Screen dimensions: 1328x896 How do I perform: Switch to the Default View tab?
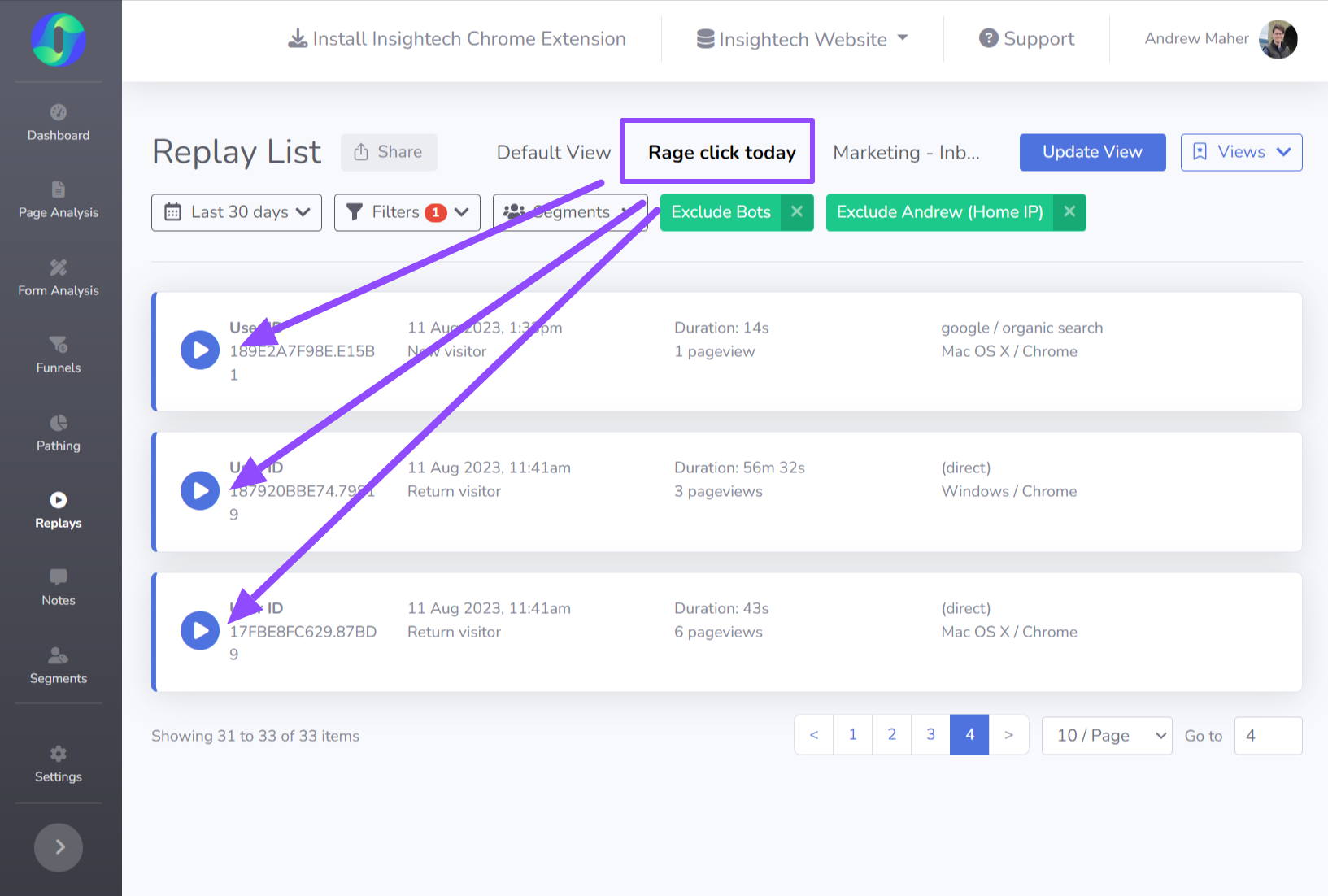[553, 153]
